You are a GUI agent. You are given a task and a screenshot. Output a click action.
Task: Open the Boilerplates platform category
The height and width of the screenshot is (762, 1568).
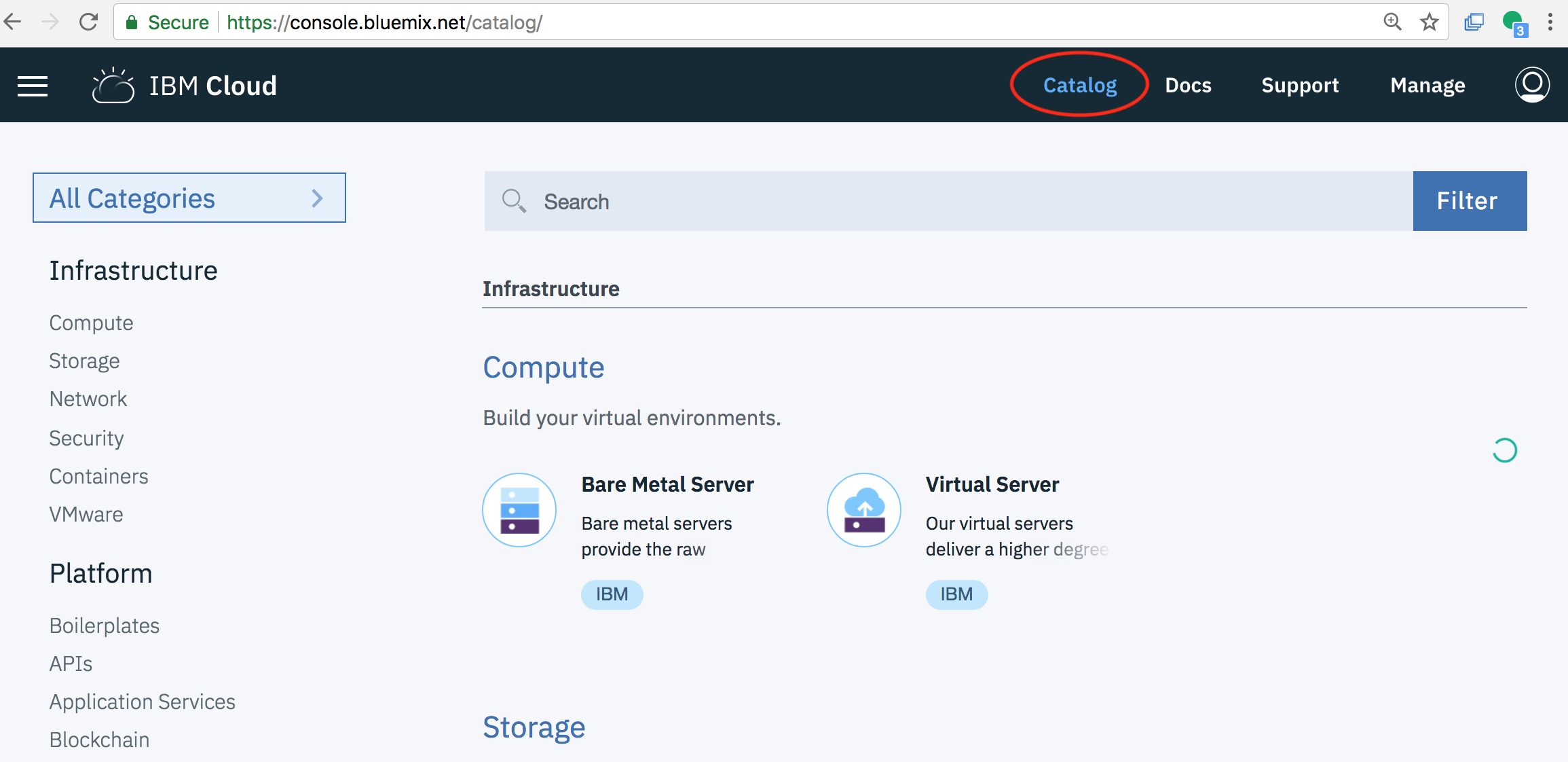coord(105,625)
